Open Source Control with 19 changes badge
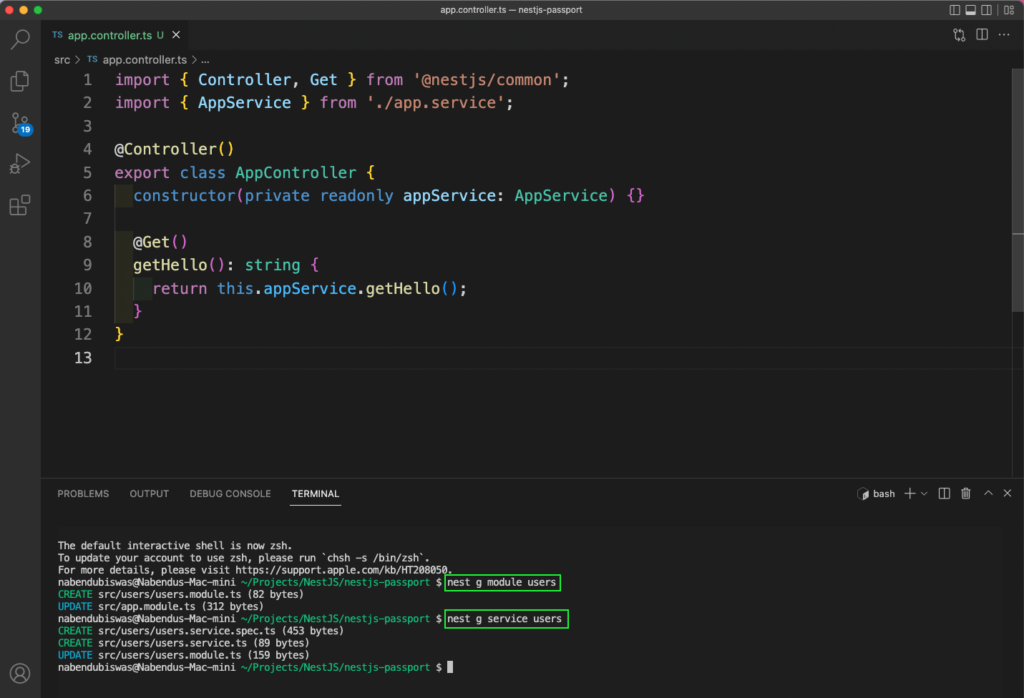This screenshot has height=698, width=1024. click(20, 123)
